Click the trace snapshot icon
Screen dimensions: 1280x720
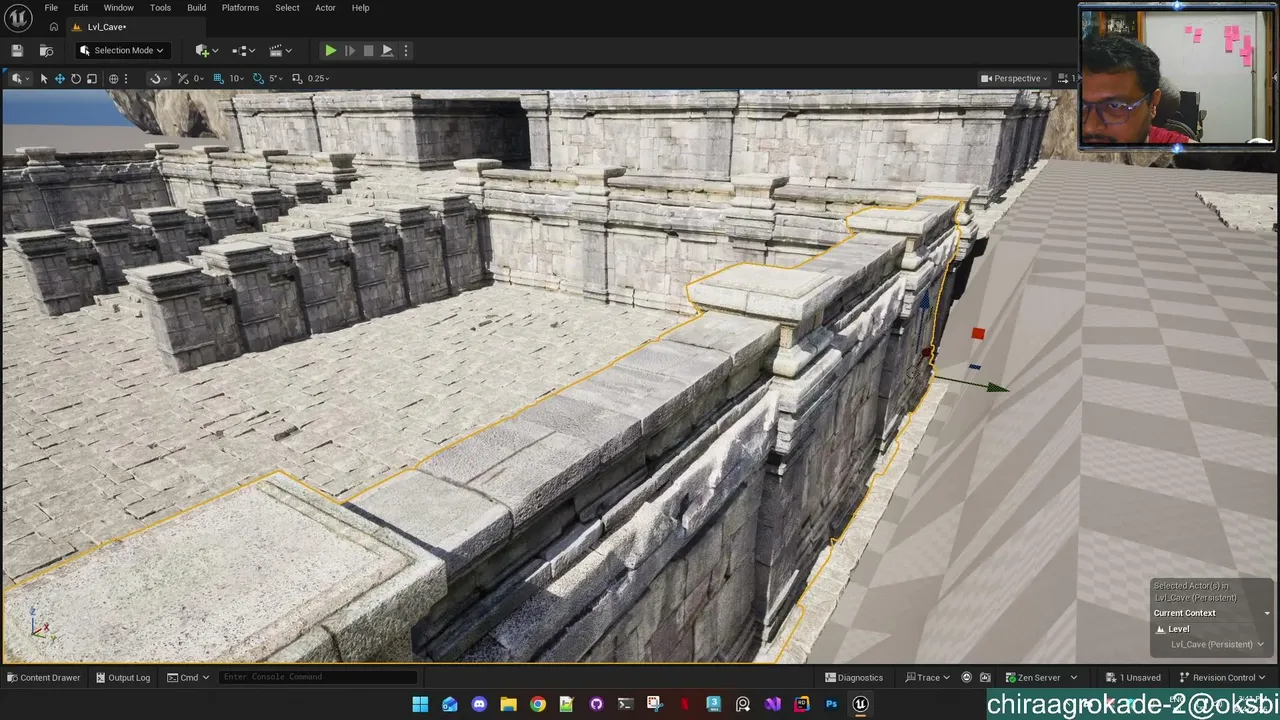[985, 678]
